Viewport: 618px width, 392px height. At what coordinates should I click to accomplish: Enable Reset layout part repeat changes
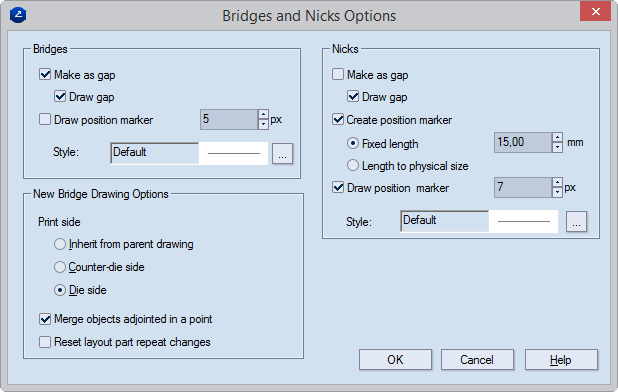[45, 342]
